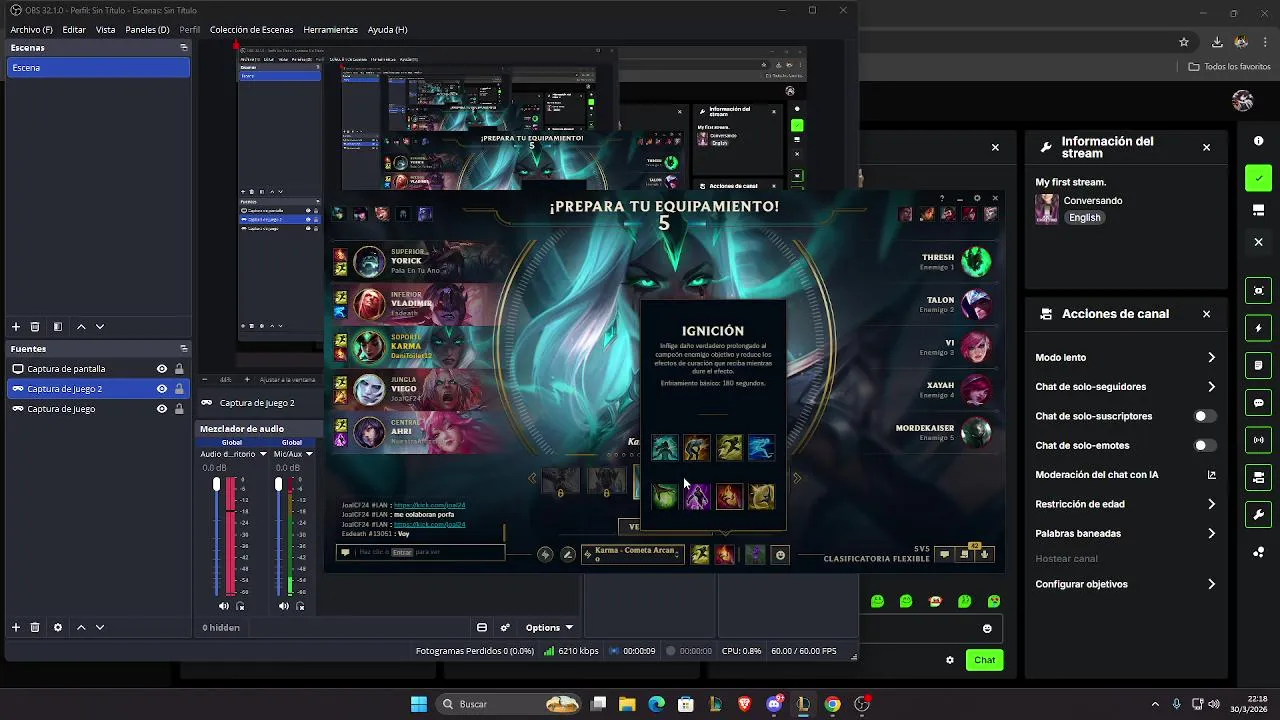The width and height of the screenshot is (1280, 720).
Task: Open Colección de Escenas menu
Action: [x=251, y=30]
